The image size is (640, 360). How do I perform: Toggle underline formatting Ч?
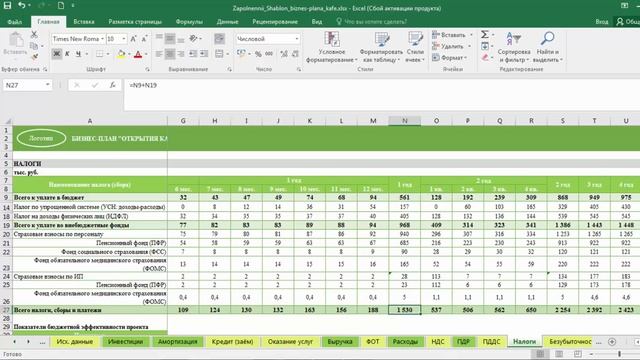click(x=78, y=54)
